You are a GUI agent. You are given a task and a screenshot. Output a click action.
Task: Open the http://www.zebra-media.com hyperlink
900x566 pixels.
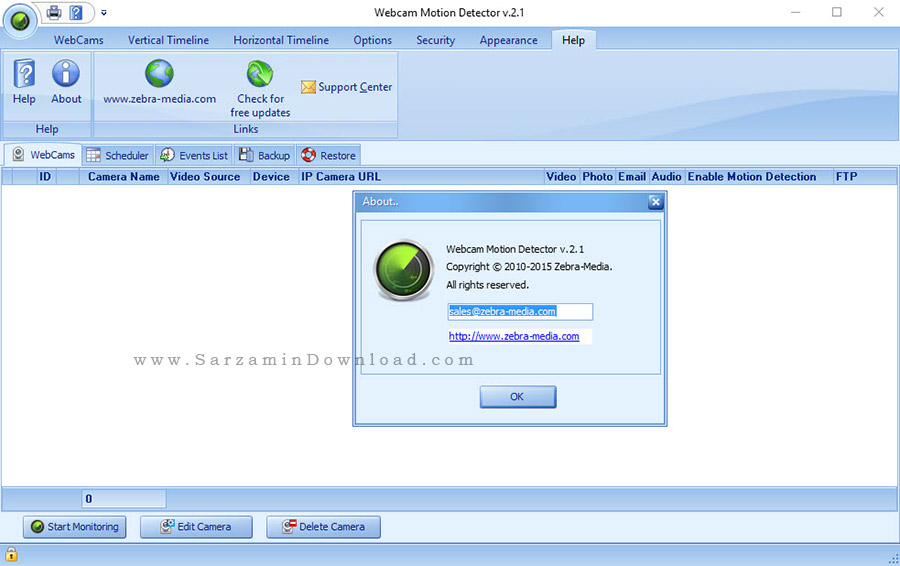pos(514,336)
